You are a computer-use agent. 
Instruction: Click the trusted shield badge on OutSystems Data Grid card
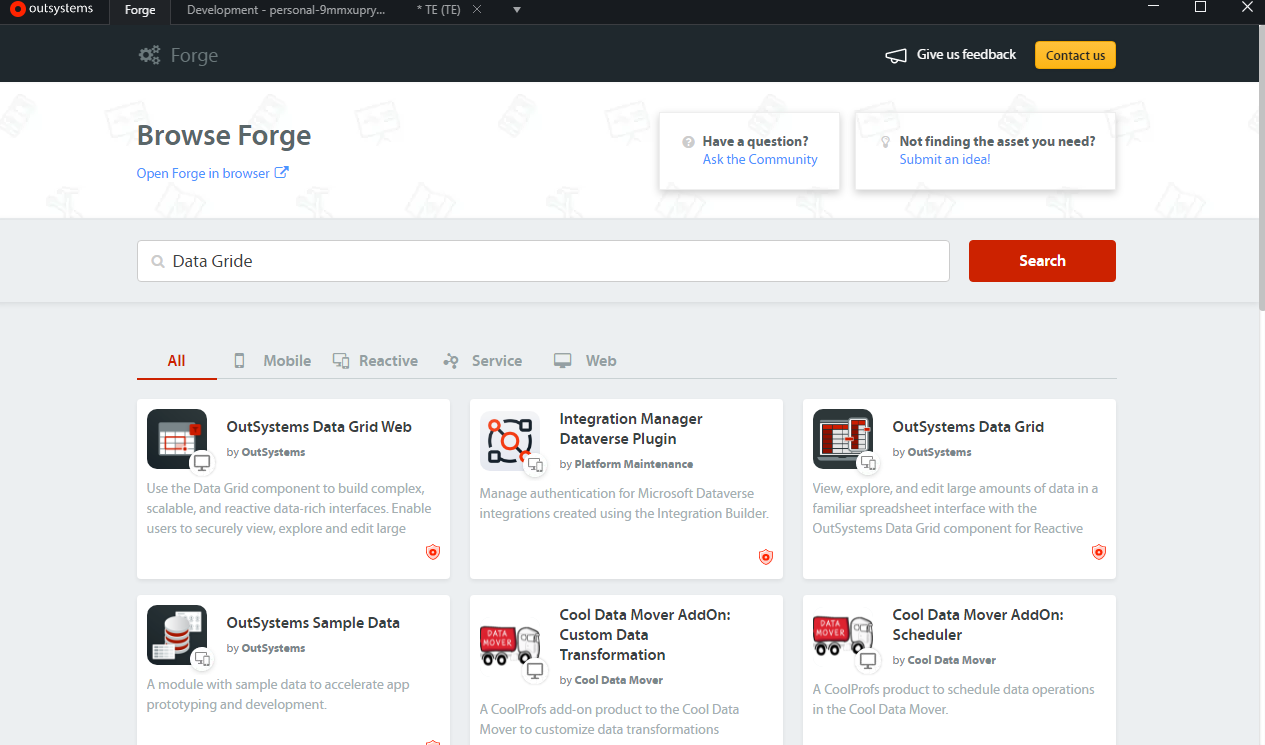(1098, 551)
